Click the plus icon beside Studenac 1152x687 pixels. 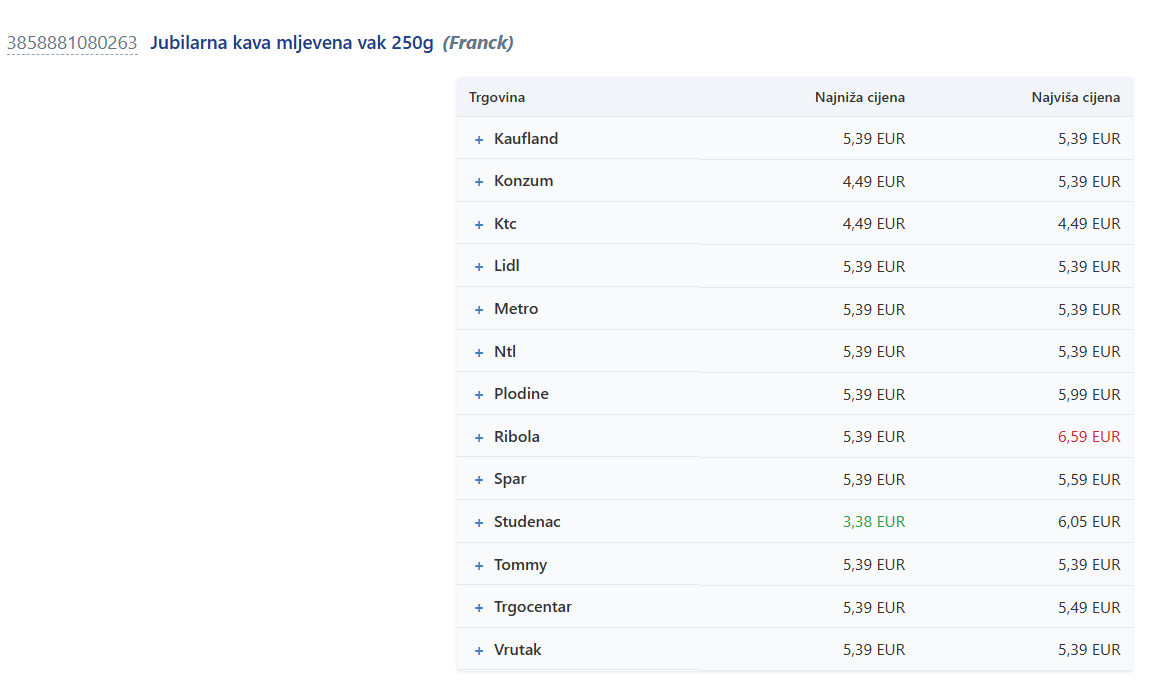coord(479,523)
